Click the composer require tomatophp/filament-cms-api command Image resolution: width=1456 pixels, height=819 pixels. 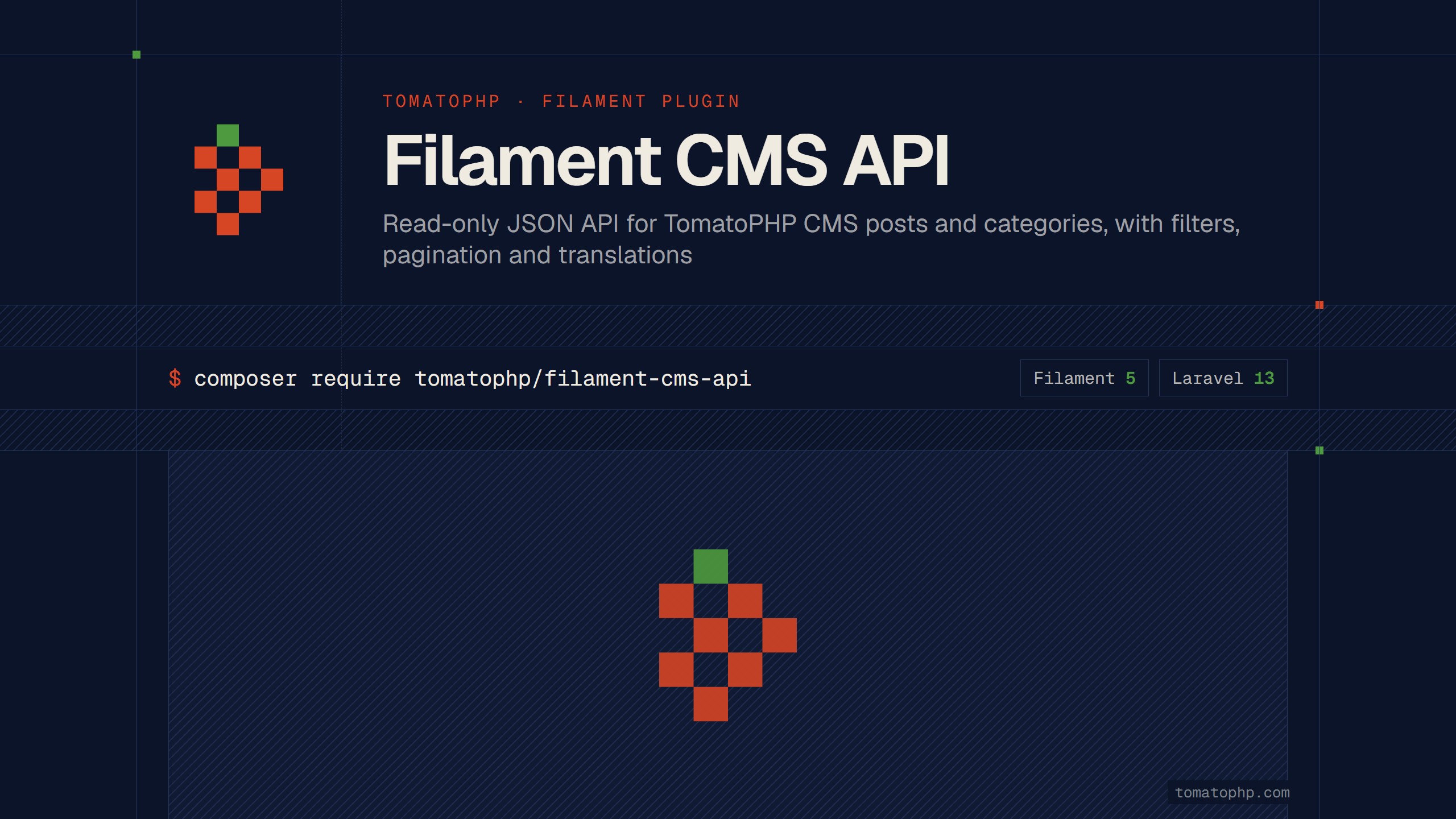(473, 379)
